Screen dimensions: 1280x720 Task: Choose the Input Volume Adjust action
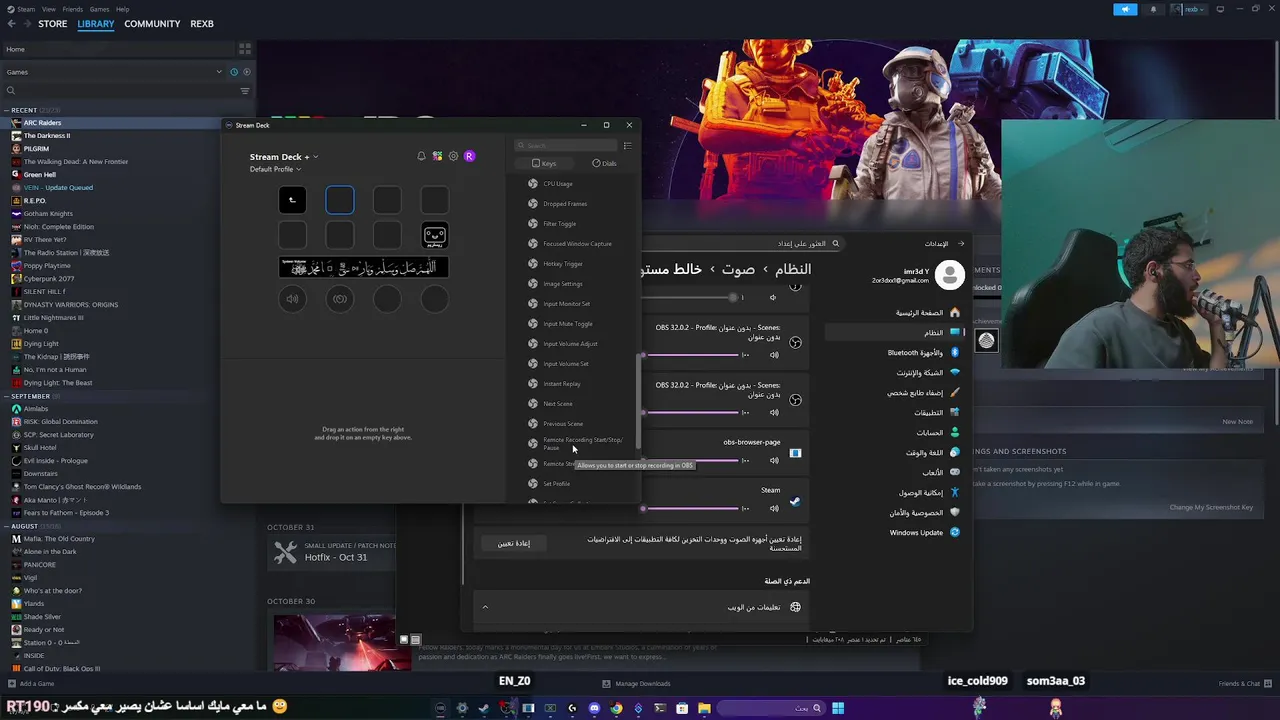click(572, 344)
